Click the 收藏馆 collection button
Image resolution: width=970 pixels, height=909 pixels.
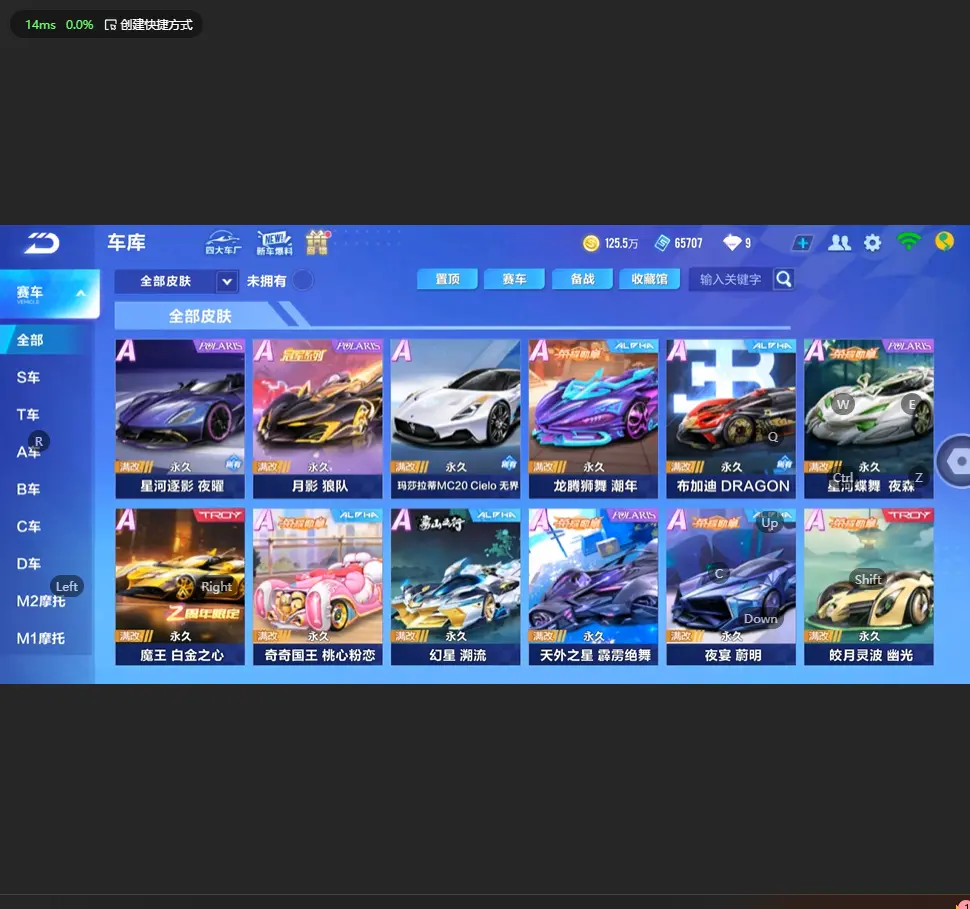pyautogui.click(x=650, y=280)
